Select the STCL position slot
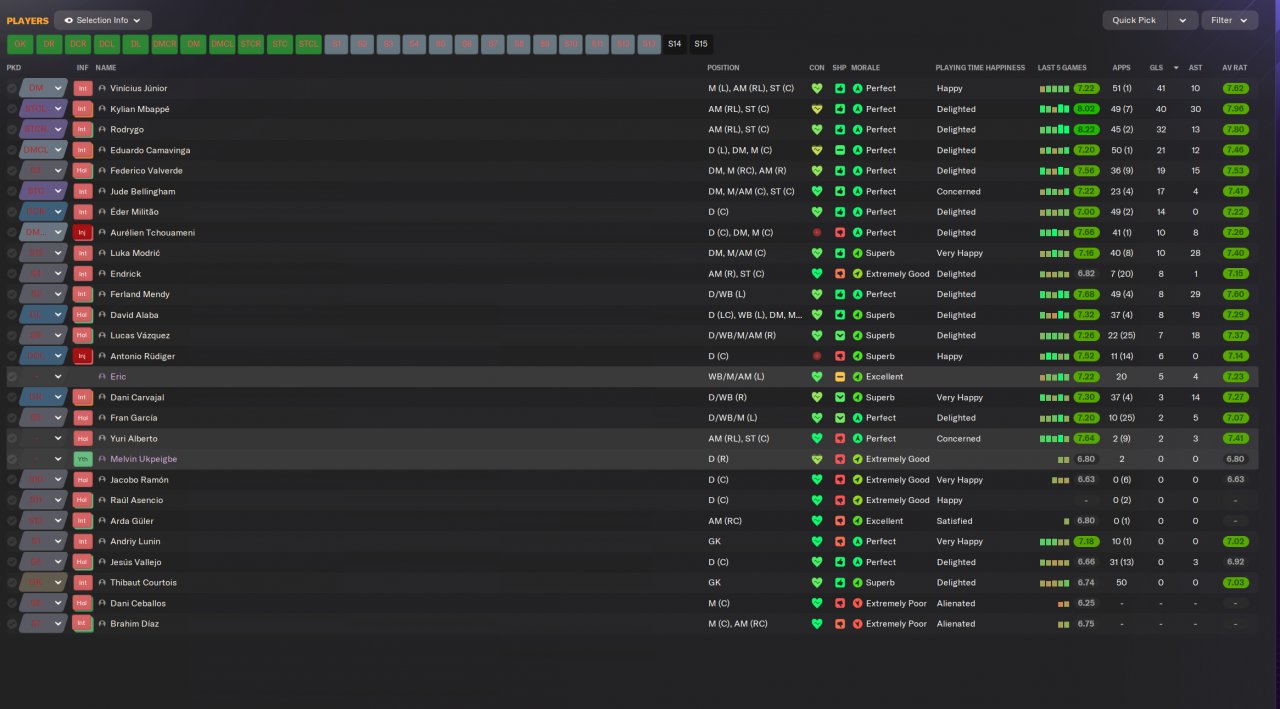 click(x=309, y=44)
